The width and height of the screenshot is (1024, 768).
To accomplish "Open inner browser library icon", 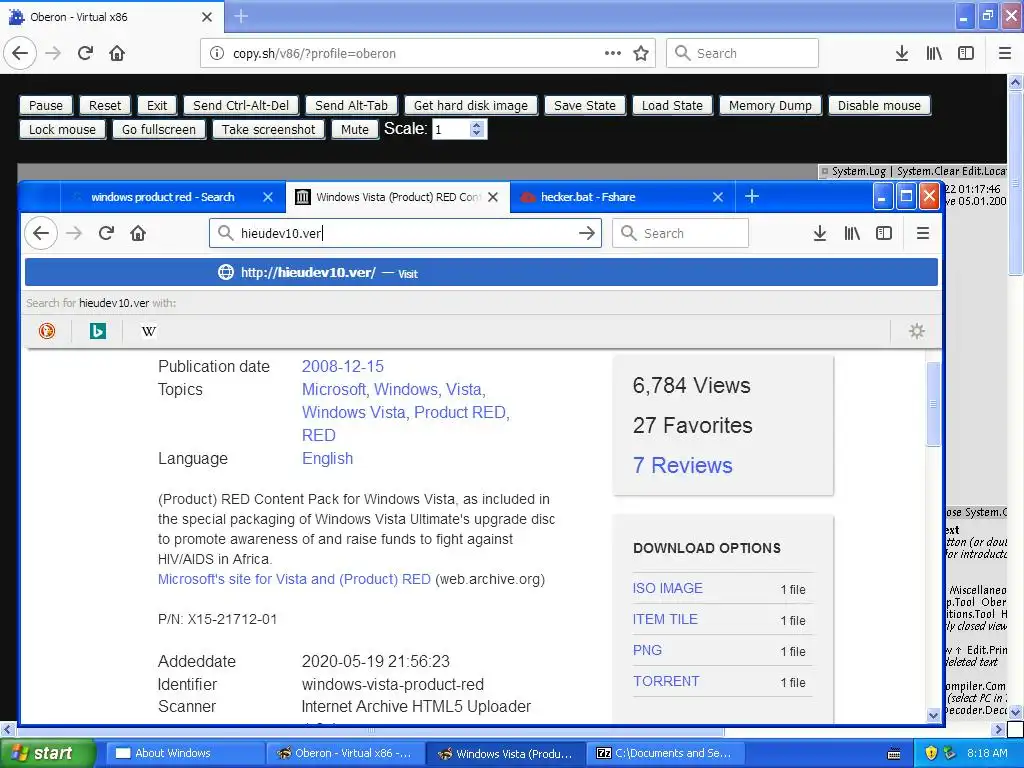I will 852,233.
